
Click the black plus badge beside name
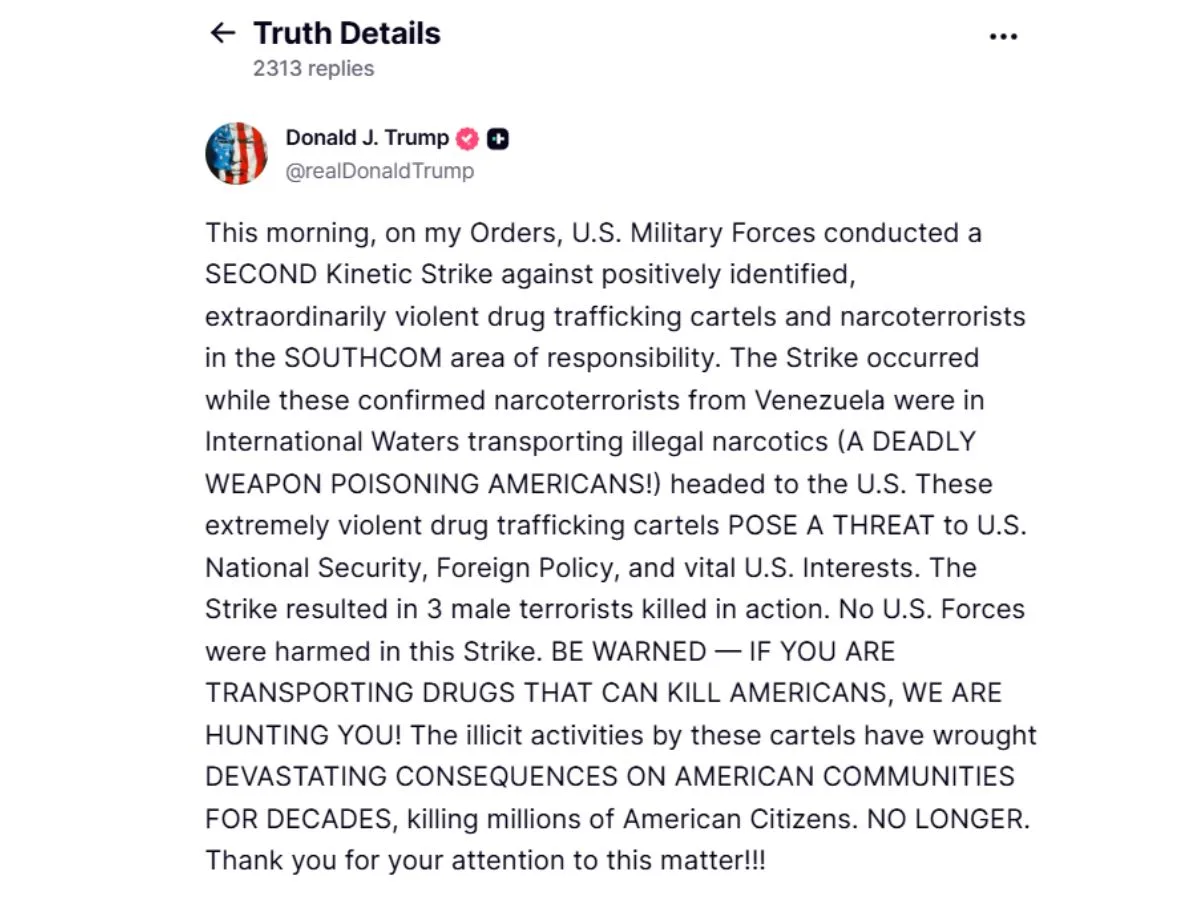click(x=498, y=139)
